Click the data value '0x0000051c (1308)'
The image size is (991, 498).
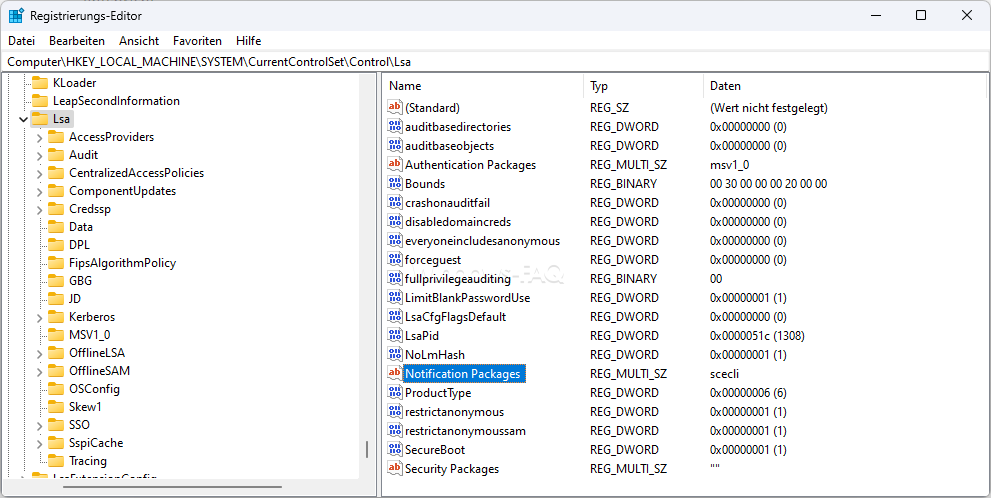point(757,335)
